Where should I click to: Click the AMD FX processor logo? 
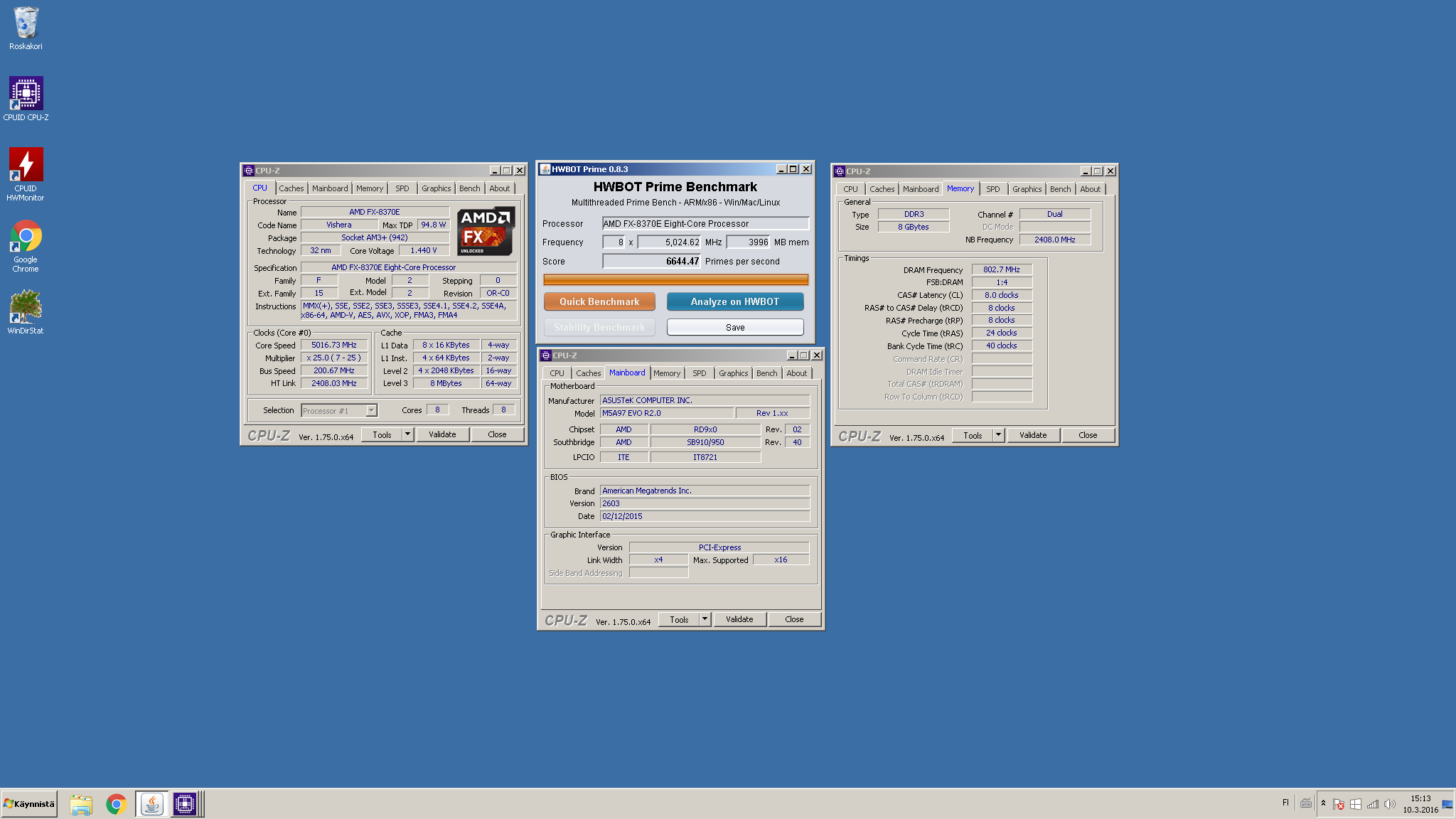click(x=486, y=231)
